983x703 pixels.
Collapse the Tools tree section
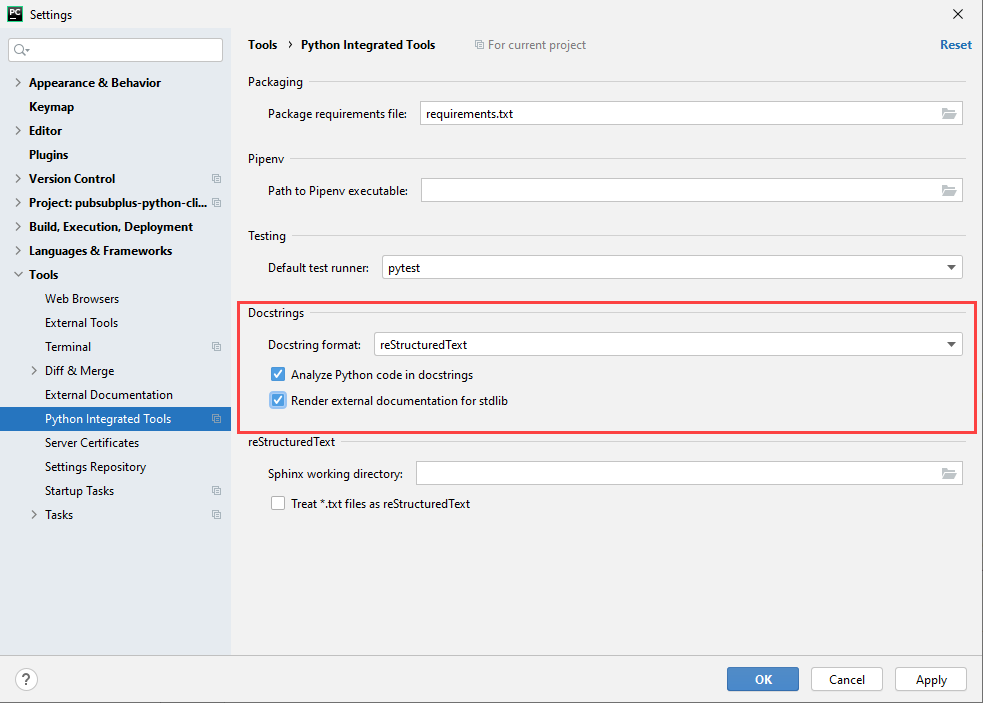18,275
